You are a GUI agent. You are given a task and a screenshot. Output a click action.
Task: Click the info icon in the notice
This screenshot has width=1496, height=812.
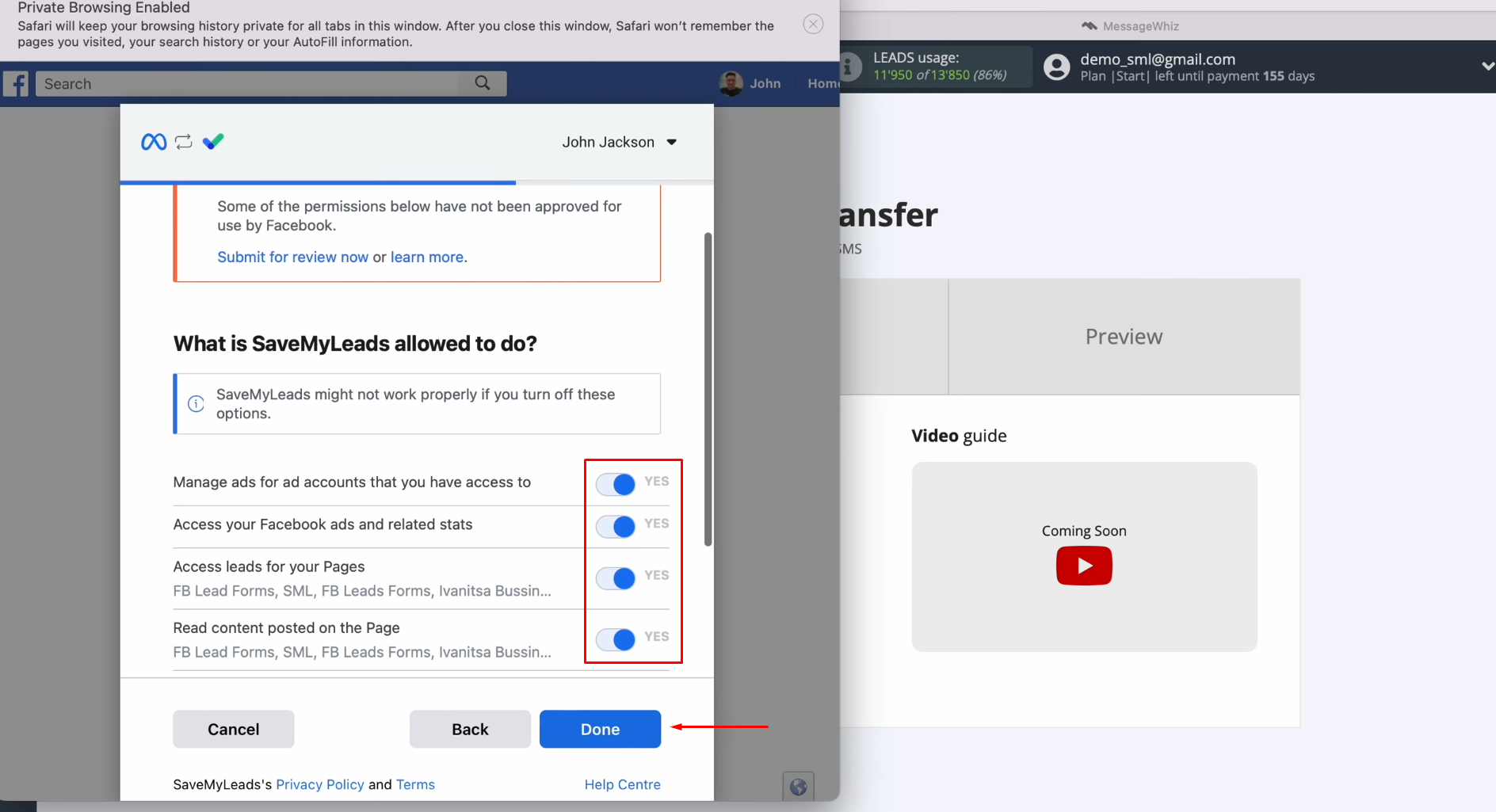[196, 404]
